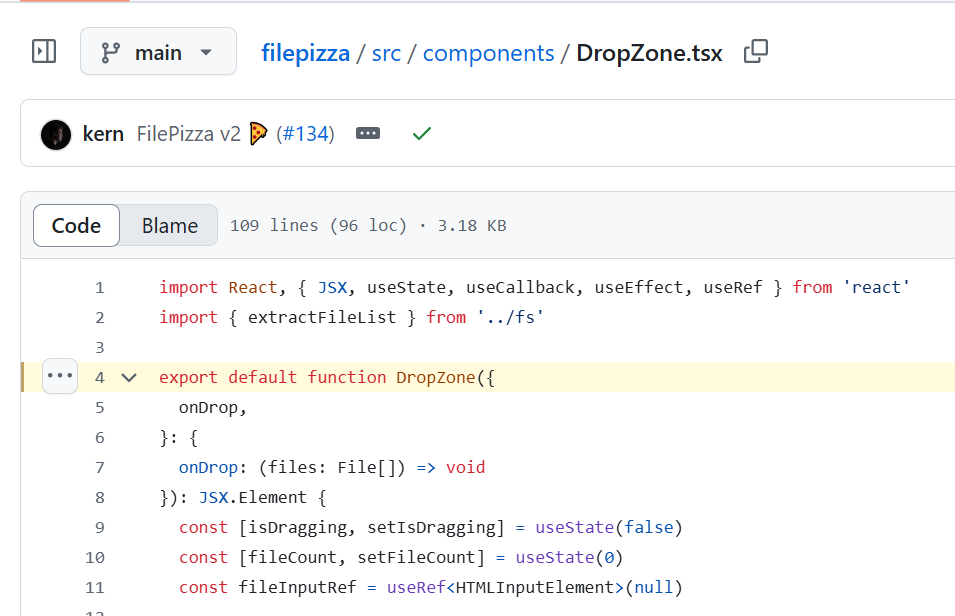
Task: Show full commit message via ellipsis
Action: point(367,132)
